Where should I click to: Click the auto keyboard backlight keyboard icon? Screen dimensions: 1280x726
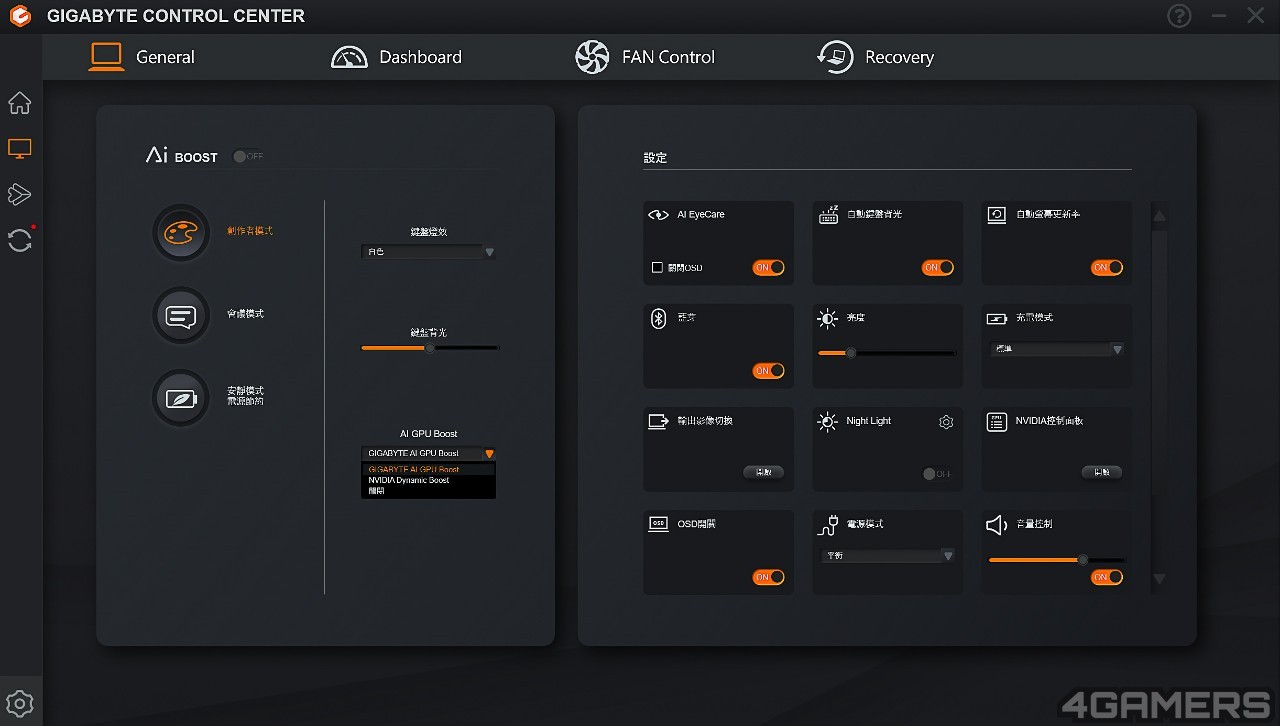pyautogui.click(x=828, y=214)
